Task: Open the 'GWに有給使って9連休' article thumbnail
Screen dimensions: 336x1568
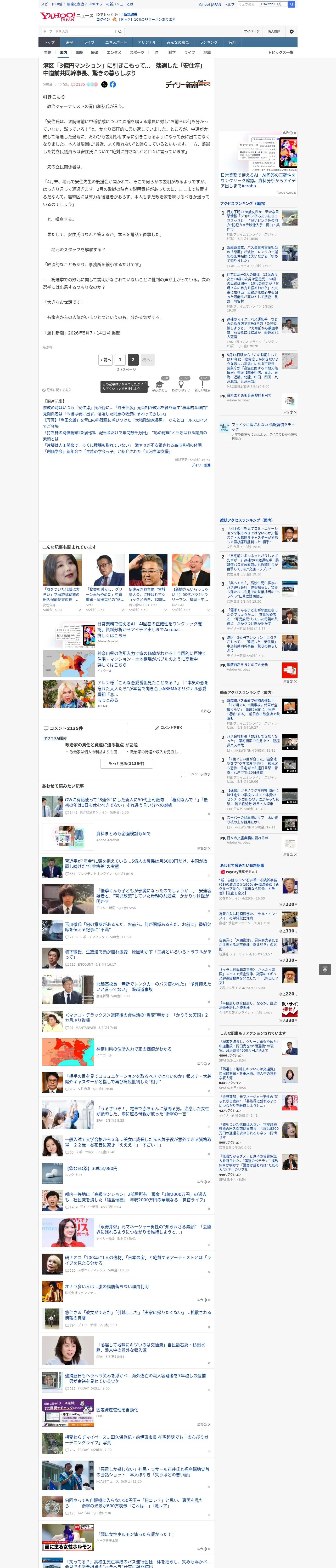Action: [52, 806]
